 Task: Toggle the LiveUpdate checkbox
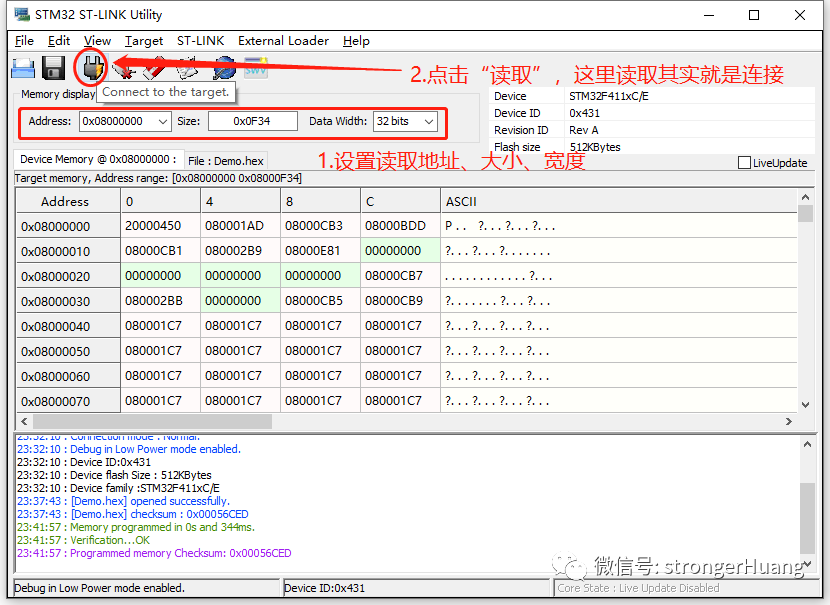click(x=744, y=162)
